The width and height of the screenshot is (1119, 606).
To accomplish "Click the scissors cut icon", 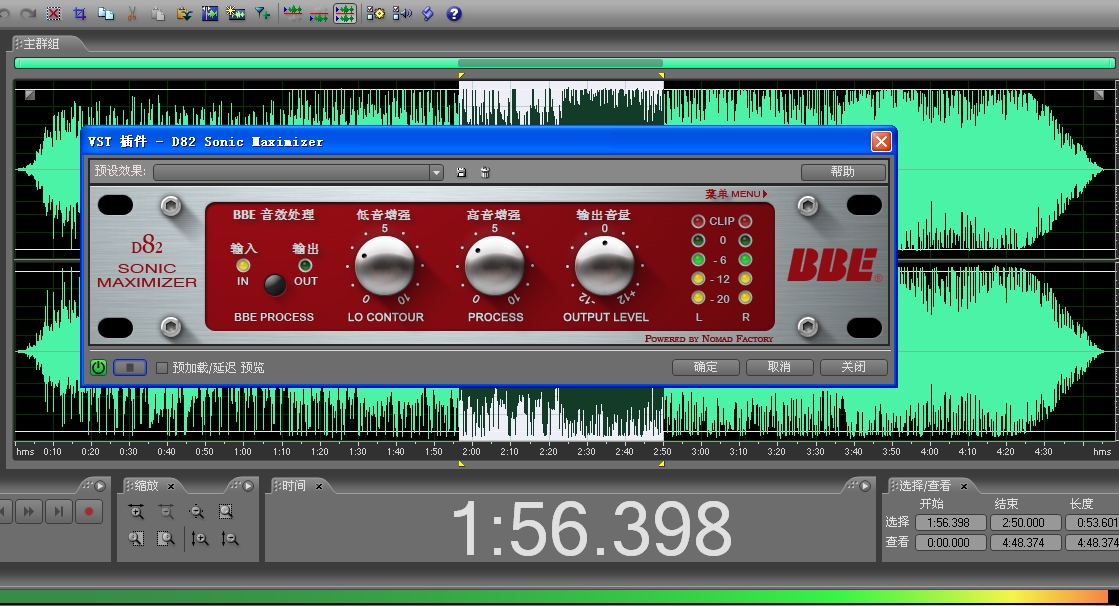I will [132, 14].
